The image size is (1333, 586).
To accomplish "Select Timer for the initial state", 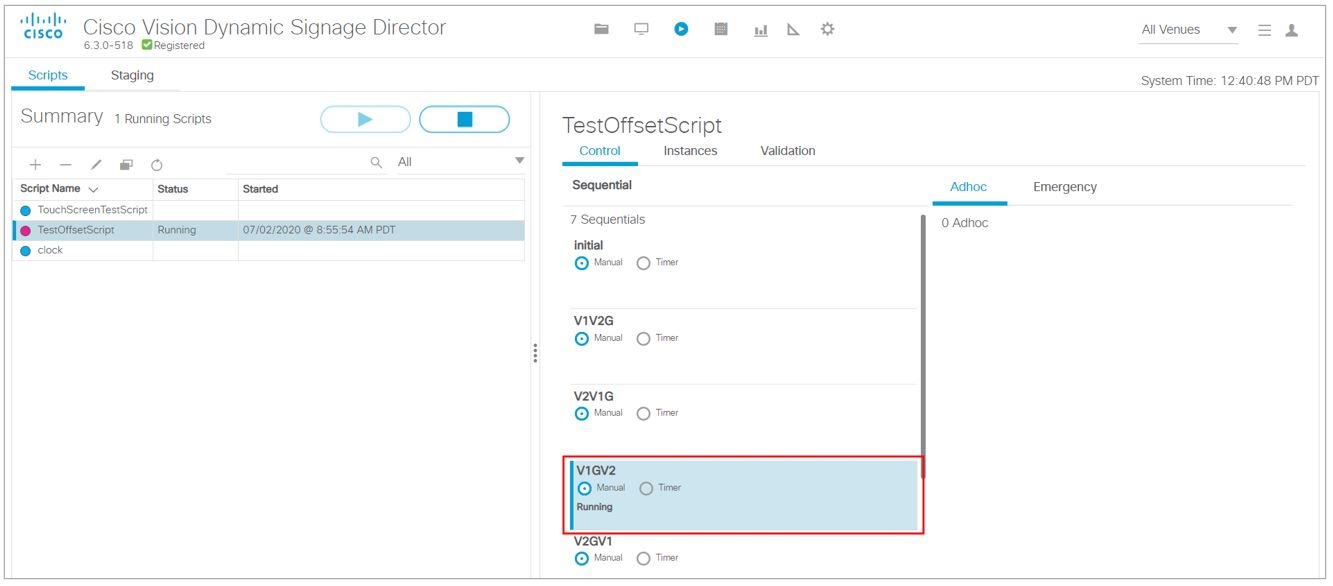I will coord(643,263).
